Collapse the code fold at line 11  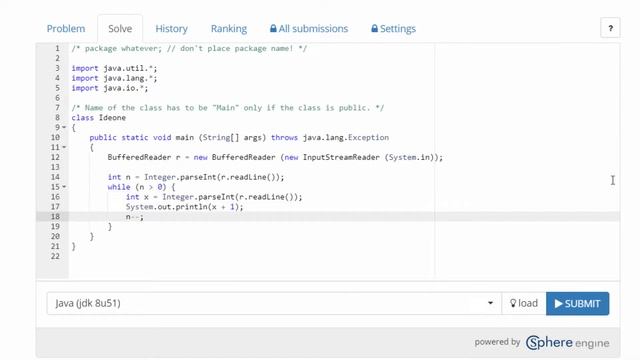64,147
